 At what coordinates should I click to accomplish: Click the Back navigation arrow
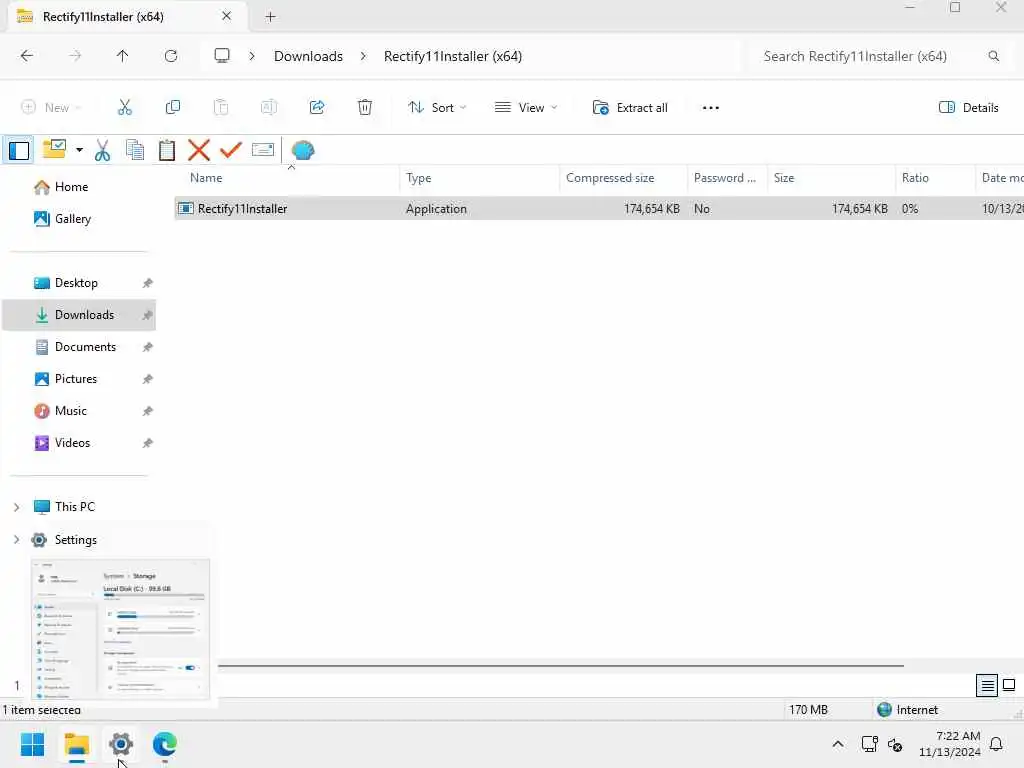click(x=27, y=56)
